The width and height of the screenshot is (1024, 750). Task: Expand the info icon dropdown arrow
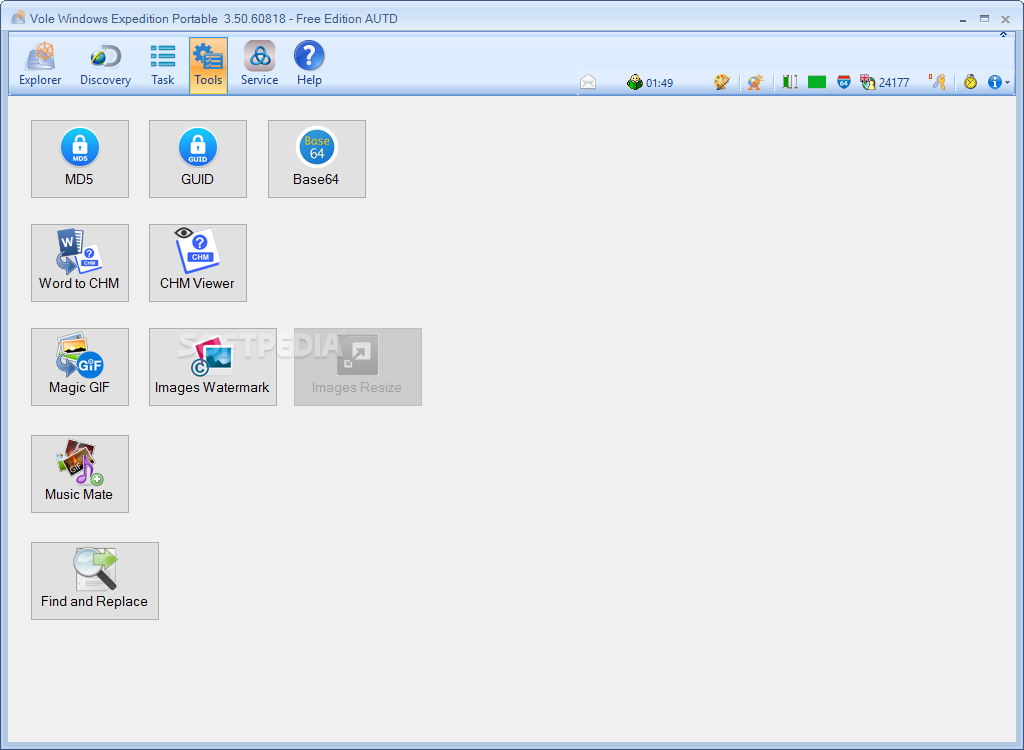click(x=1008, y=83)
